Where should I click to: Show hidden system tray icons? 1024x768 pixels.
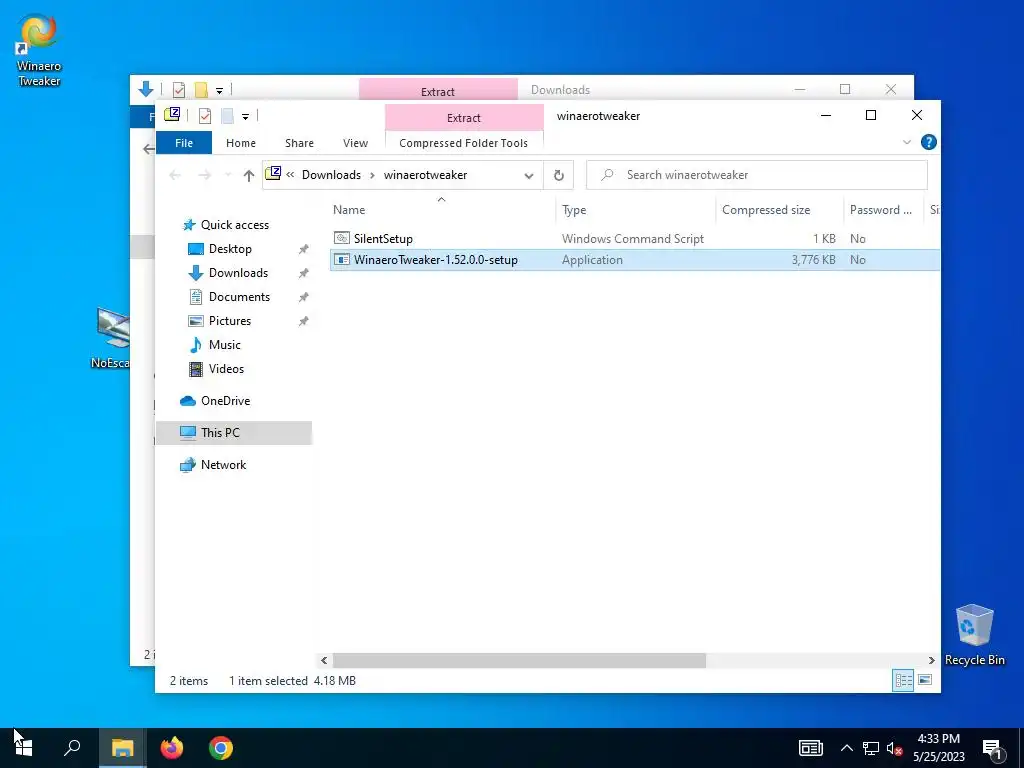[846, 748]
